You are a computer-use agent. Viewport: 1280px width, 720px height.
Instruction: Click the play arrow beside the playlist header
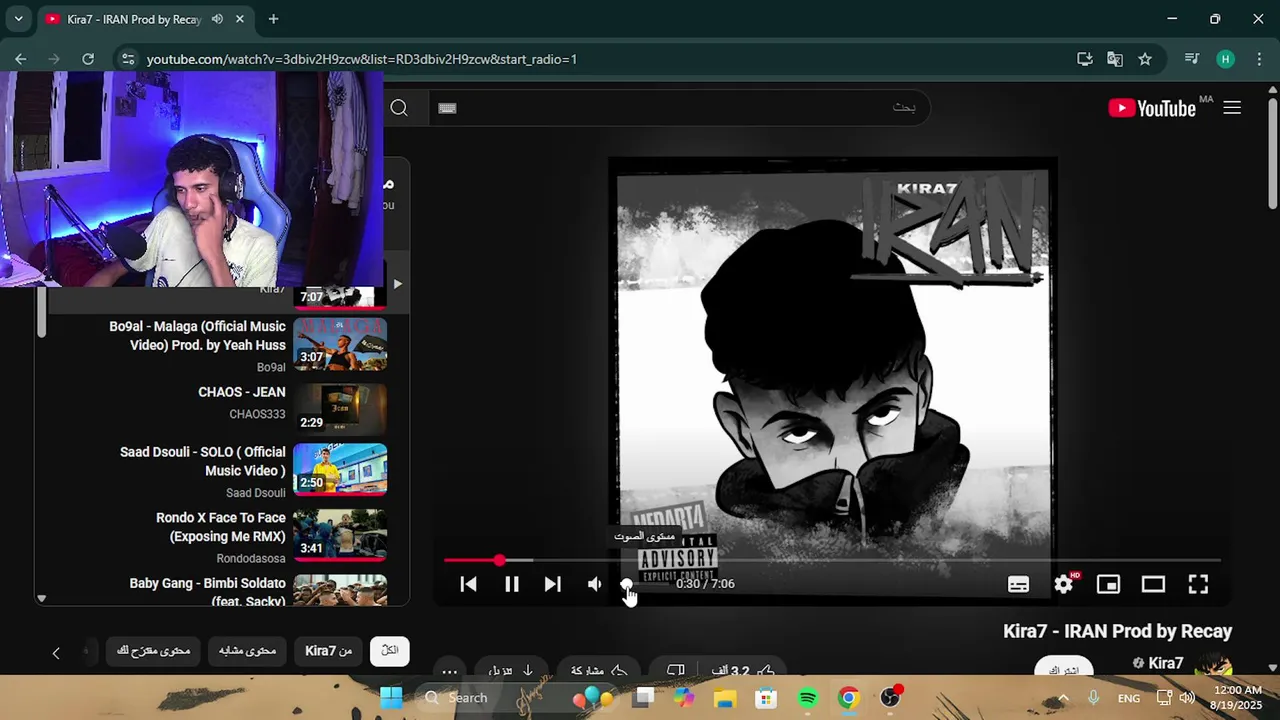click(x=397, y=284)
